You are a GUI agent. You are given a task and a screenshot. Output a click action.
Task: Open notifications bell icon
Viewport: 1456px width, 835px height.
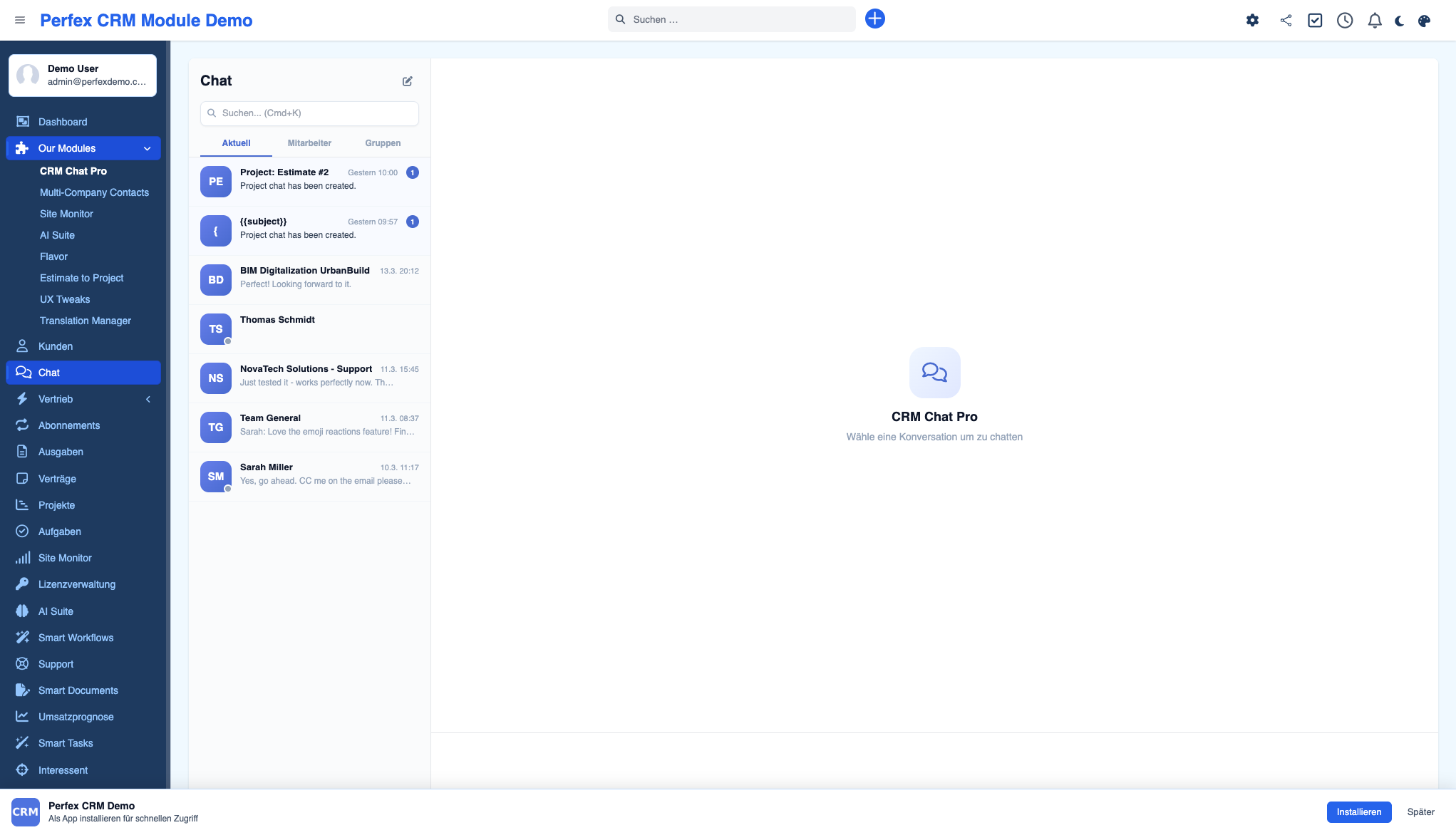point(1374,21)
